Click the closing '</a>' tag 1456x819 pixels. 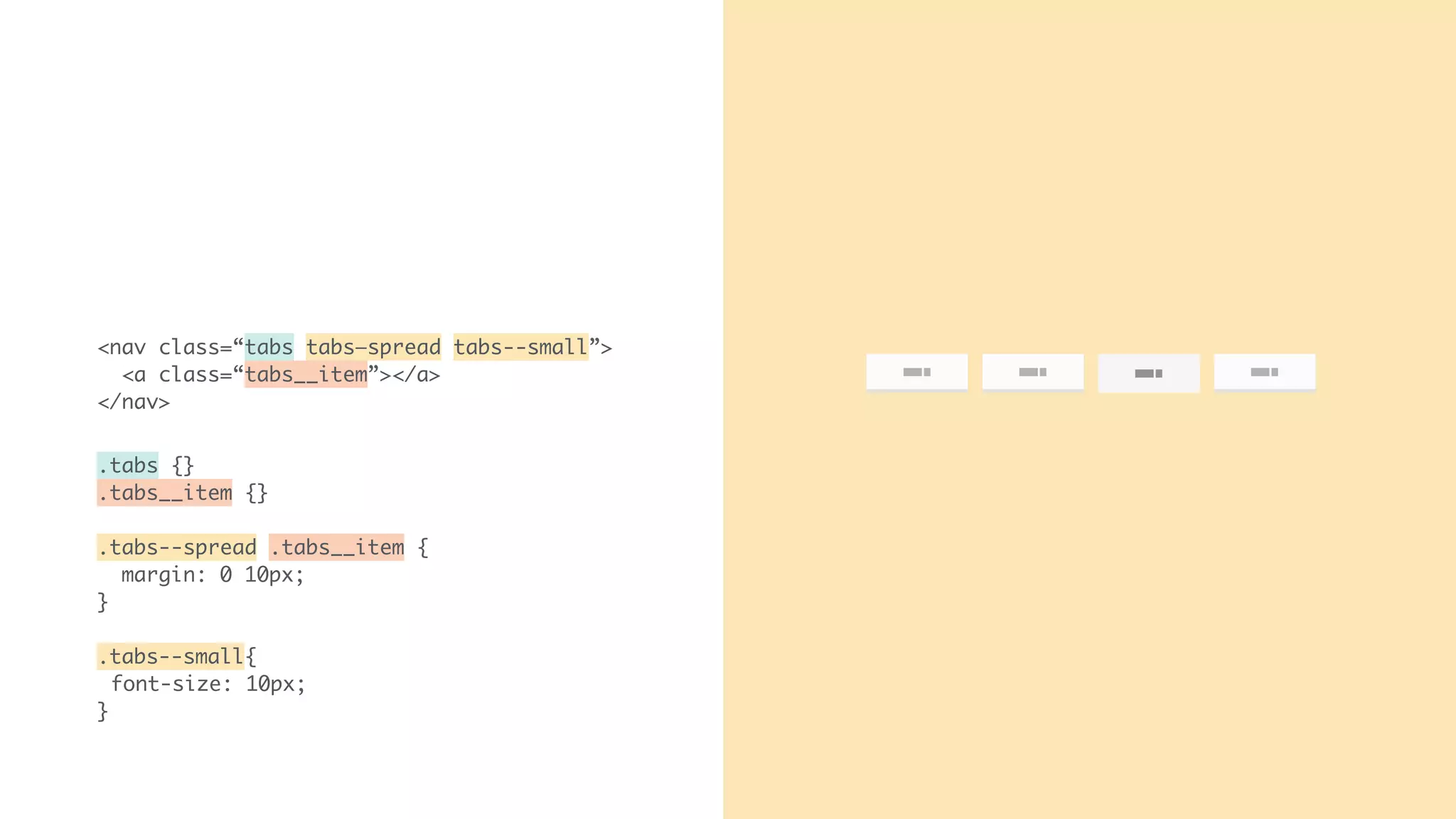point(417,375)
